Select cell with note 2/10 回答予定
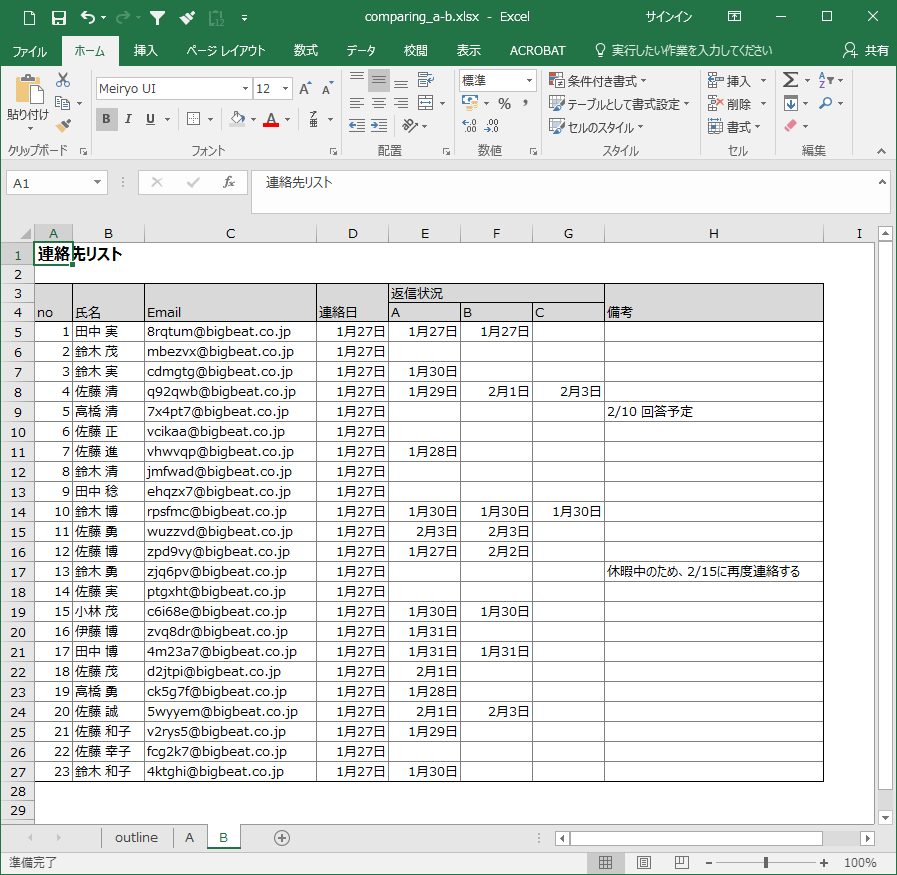This screenshot has height=875, width=897. point(713,412)
